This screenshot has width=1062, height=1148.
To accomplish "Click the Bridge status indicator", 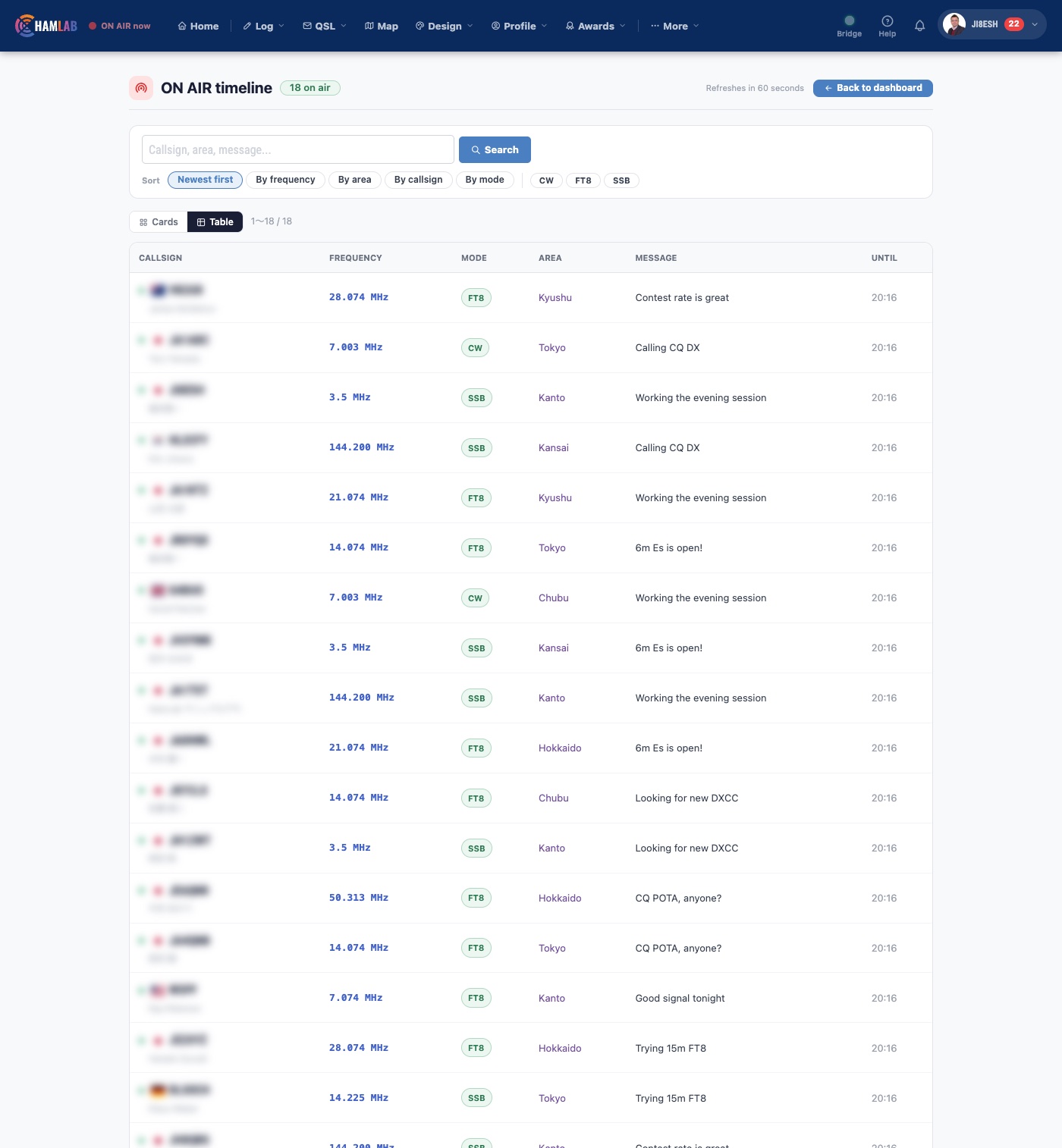I will (x=849, y=26).
